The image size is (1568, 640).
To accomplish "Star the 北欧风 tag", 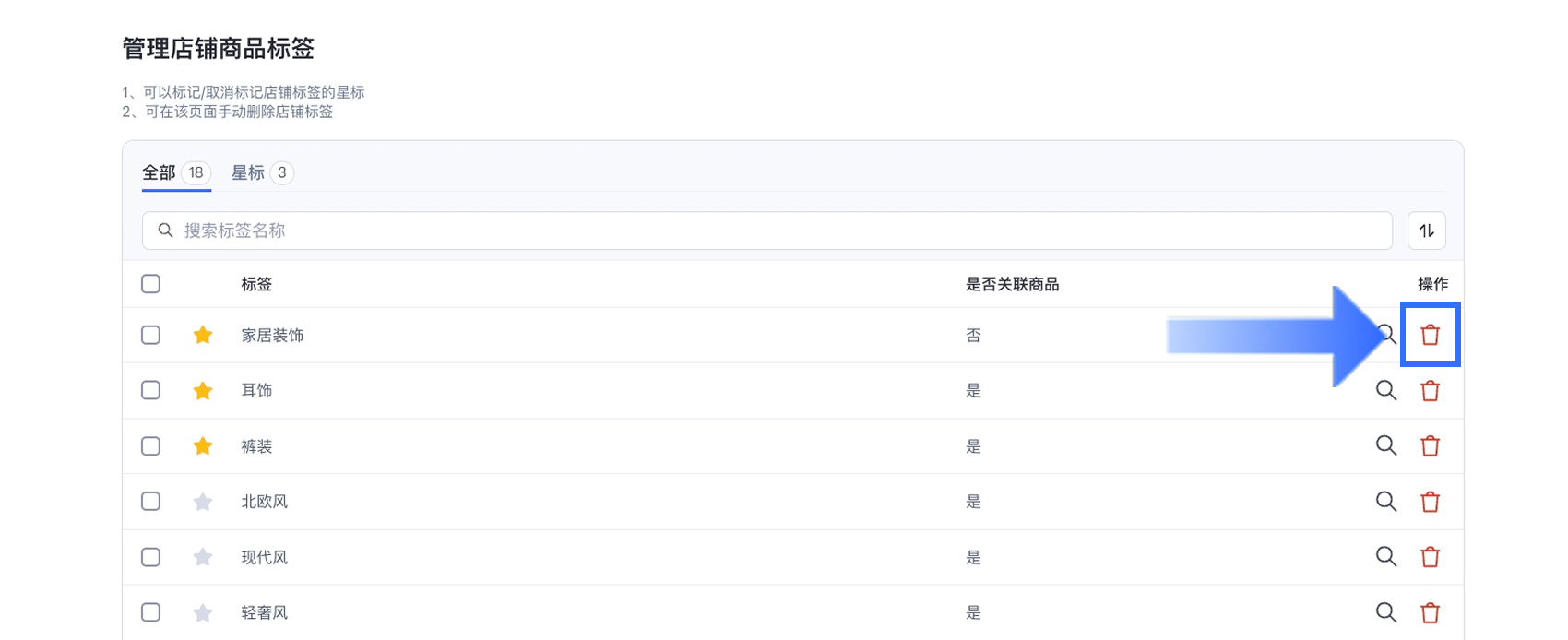I will (x=203, y=502).
